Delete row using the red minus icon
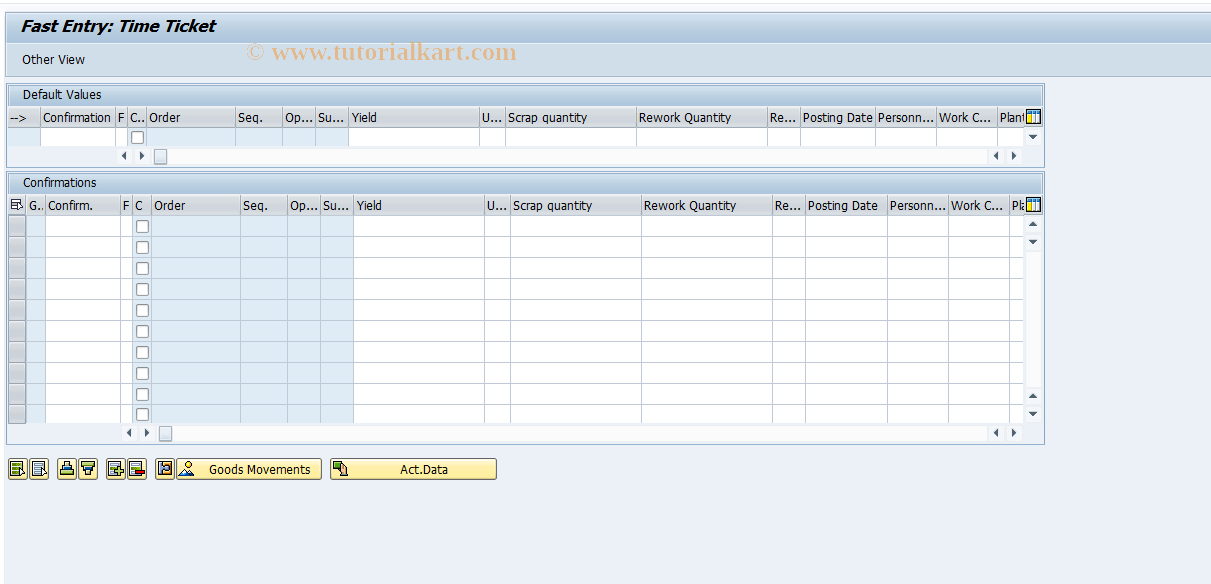The height and width of the screenshot is (584, 1211). pyautogui.click(x=137, y=469)
